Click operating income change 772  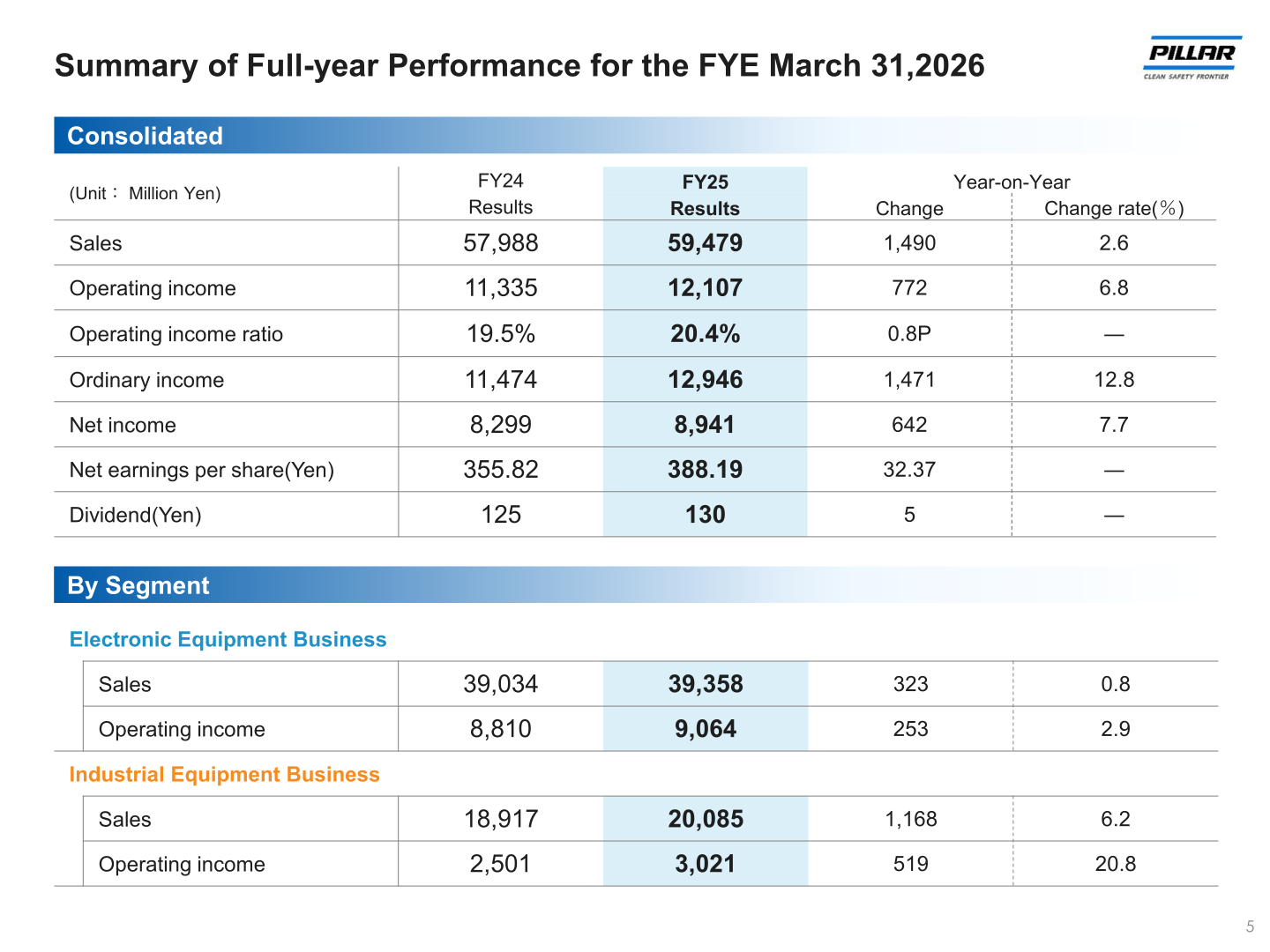[910, 288]
